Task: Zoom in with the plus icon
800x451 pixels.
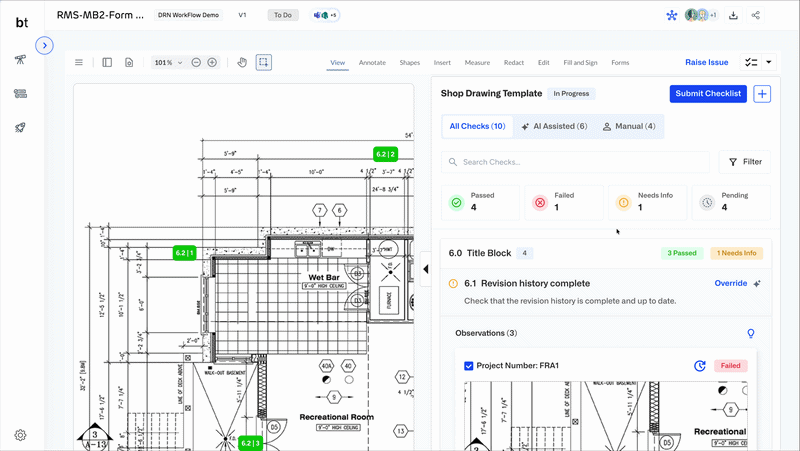Action: point(212,62)
